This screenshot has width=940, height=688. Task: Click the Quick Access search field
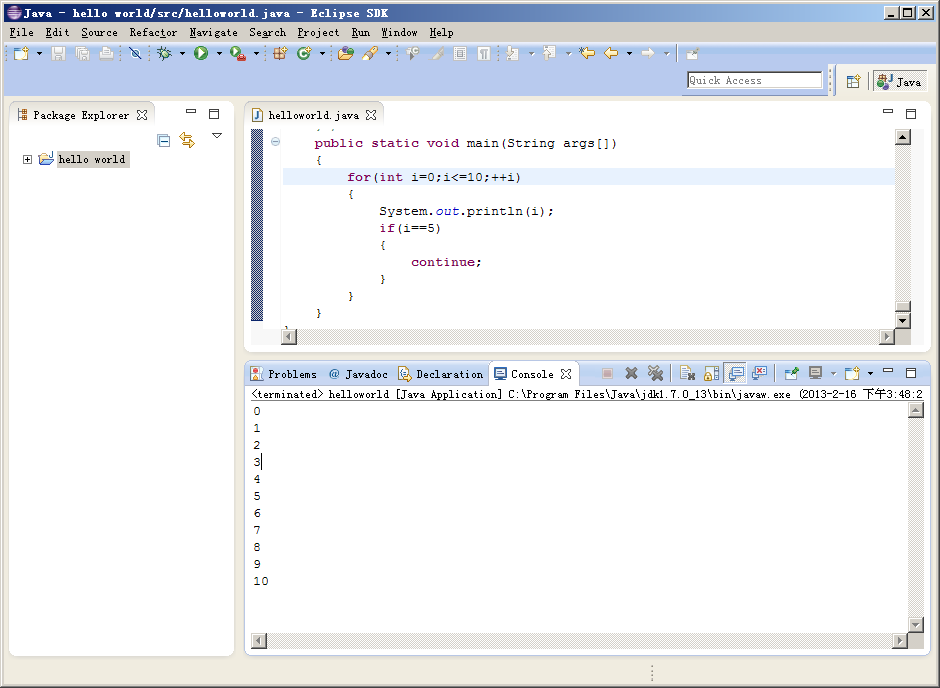[754, 81]
